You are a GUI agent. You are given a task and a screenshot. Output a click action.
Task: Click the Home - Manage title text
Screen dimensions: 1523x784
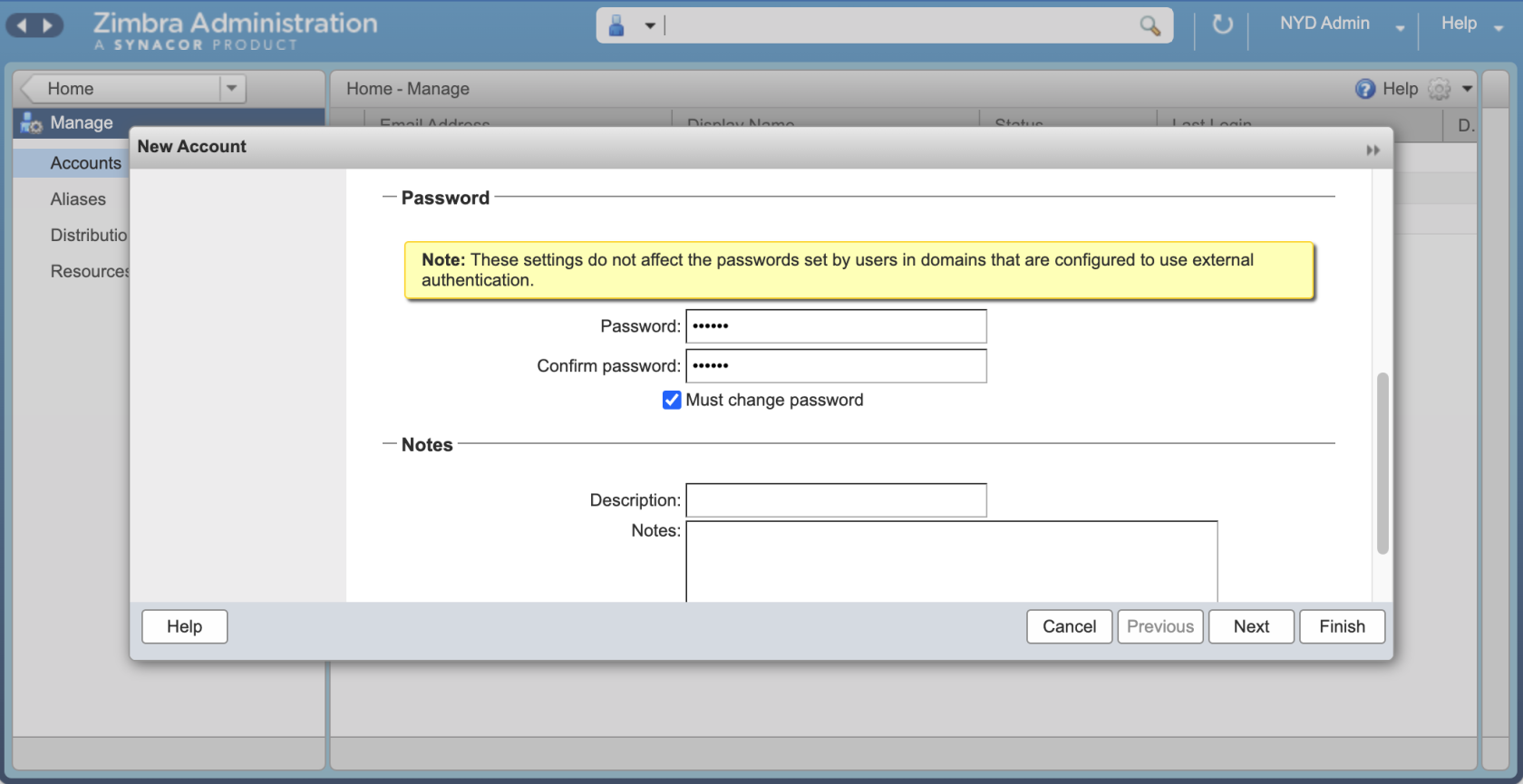pos(408,89)
